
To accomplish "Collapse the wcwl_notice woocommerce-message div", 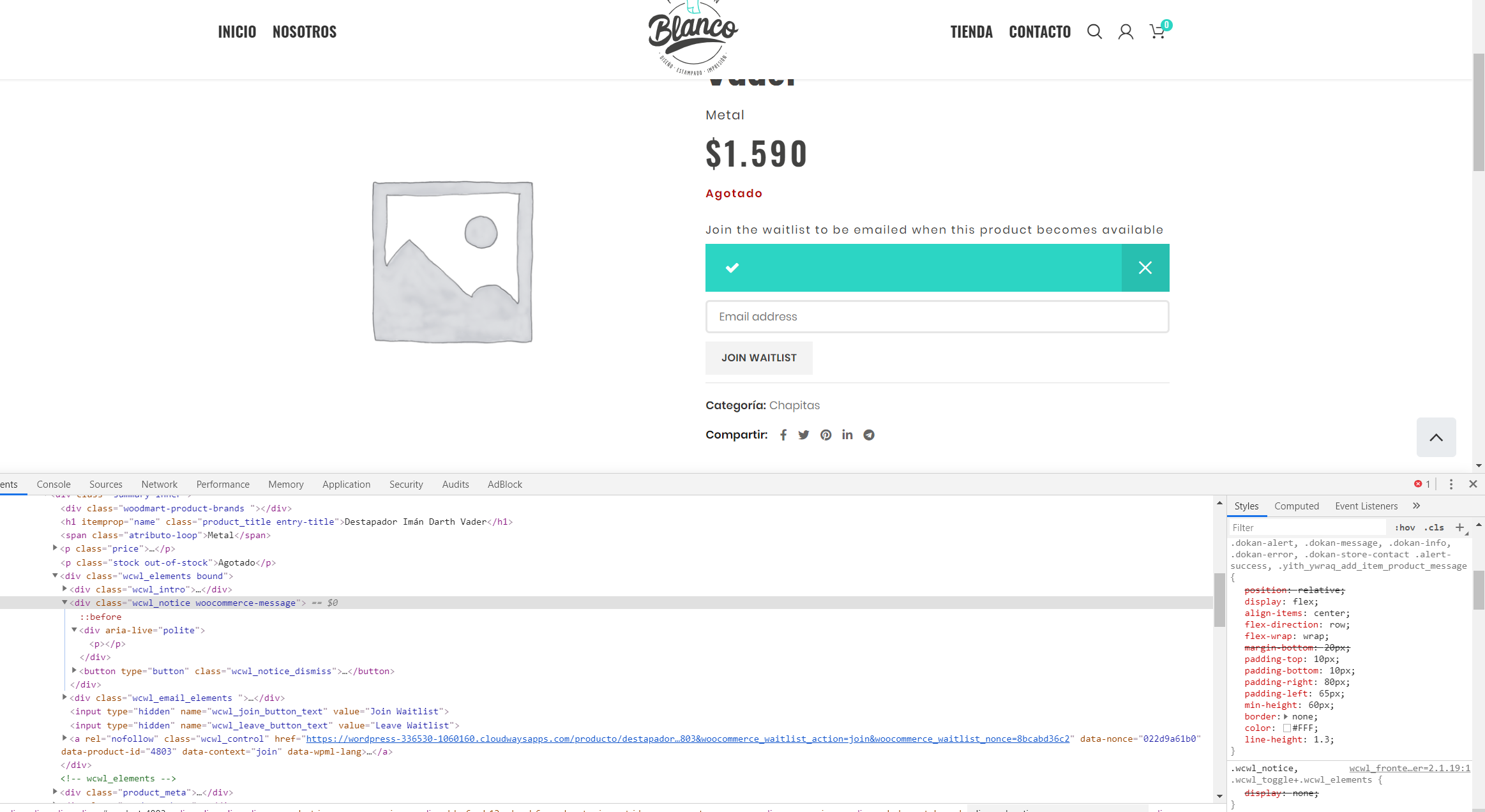I will (64, 603).
